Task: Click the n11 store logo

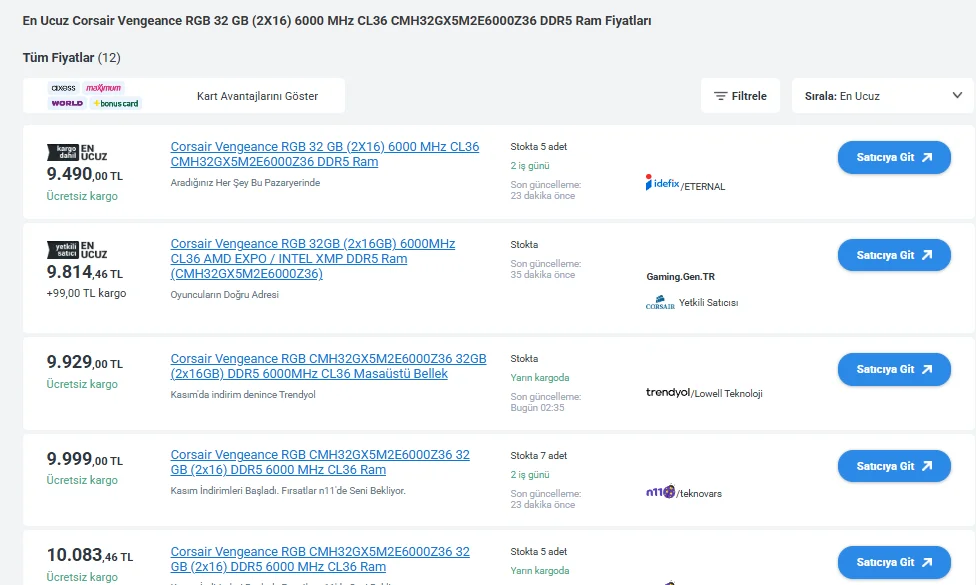Action: coord(660,492)
